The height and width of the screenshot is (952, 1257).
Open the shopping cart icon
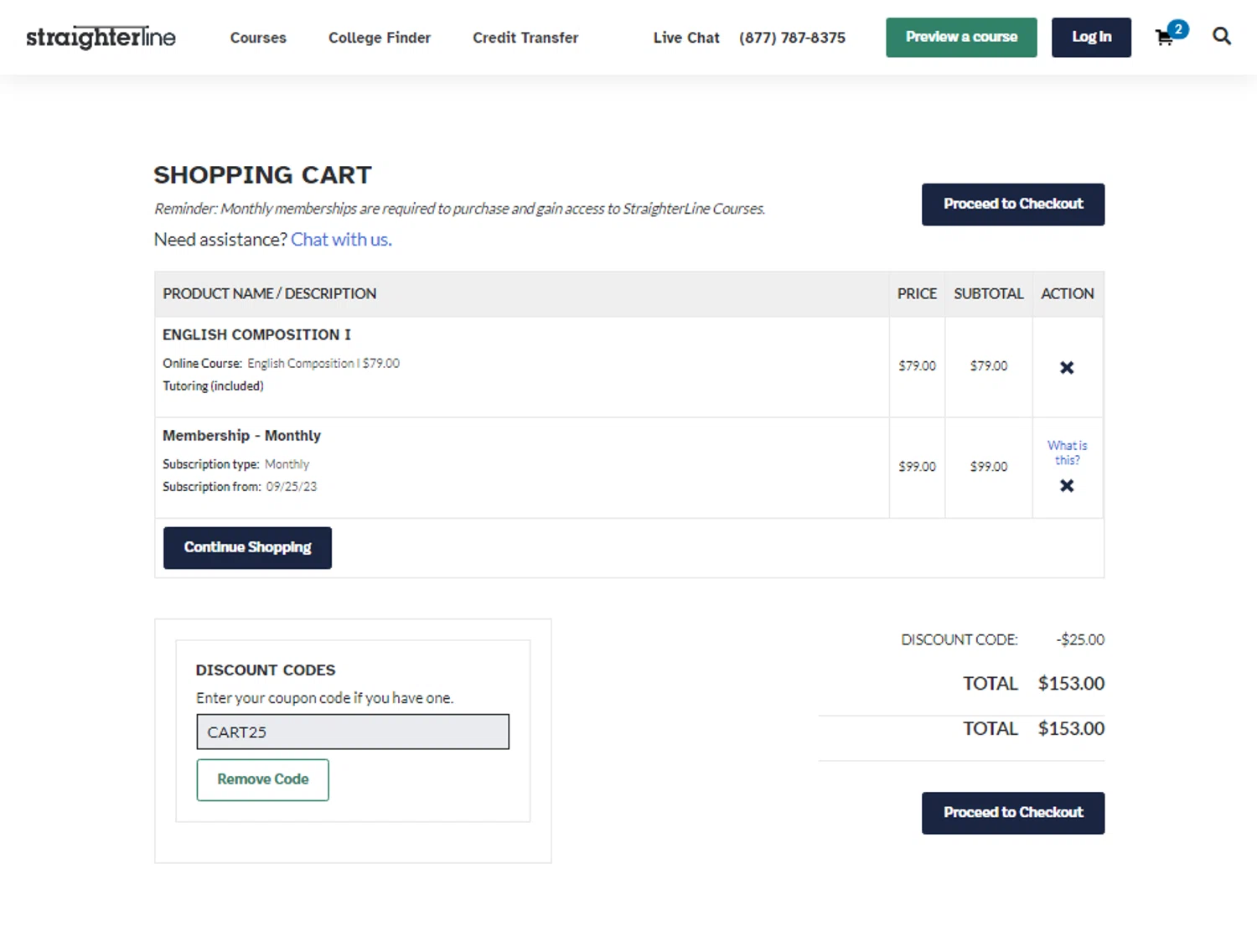point(1165,38)
